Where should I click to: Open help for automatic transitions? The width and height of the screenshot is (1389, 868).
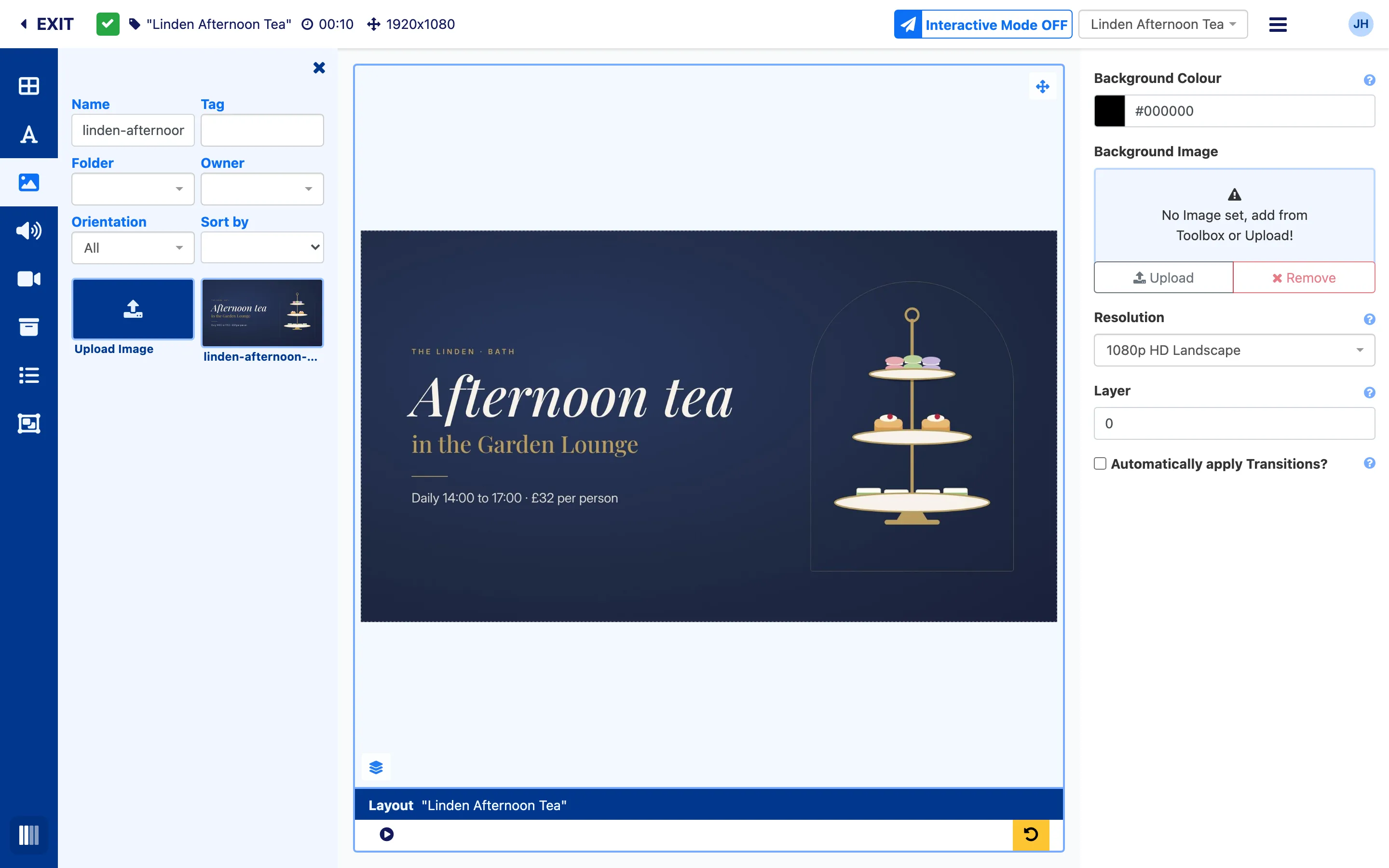(x=1370, y=463)
